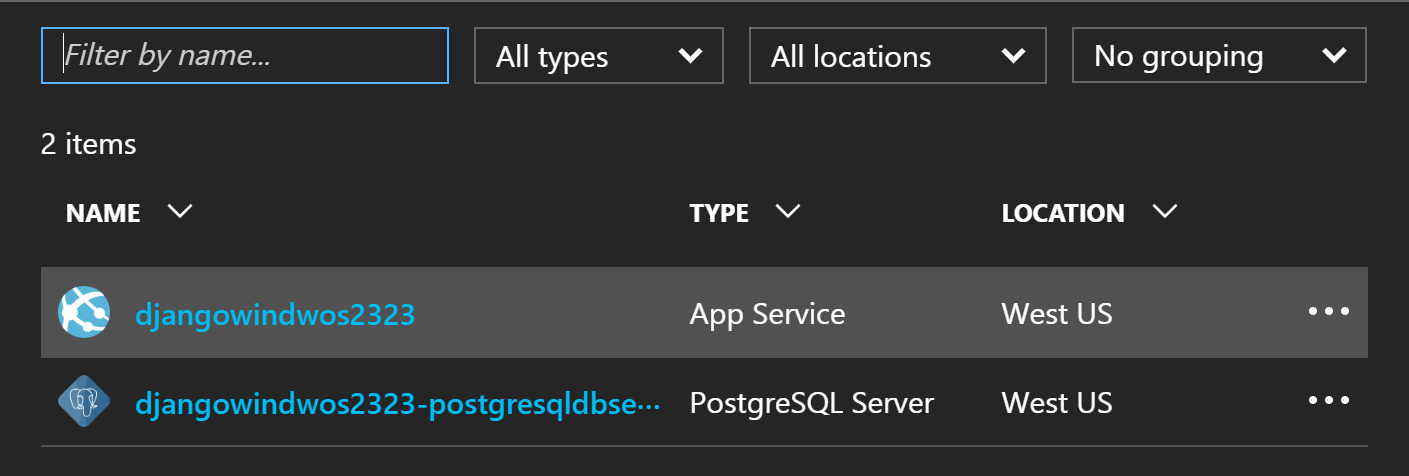
Task: Open the ellipsis menu for the PostgreSQL Server row
Action: (1328, 402)
